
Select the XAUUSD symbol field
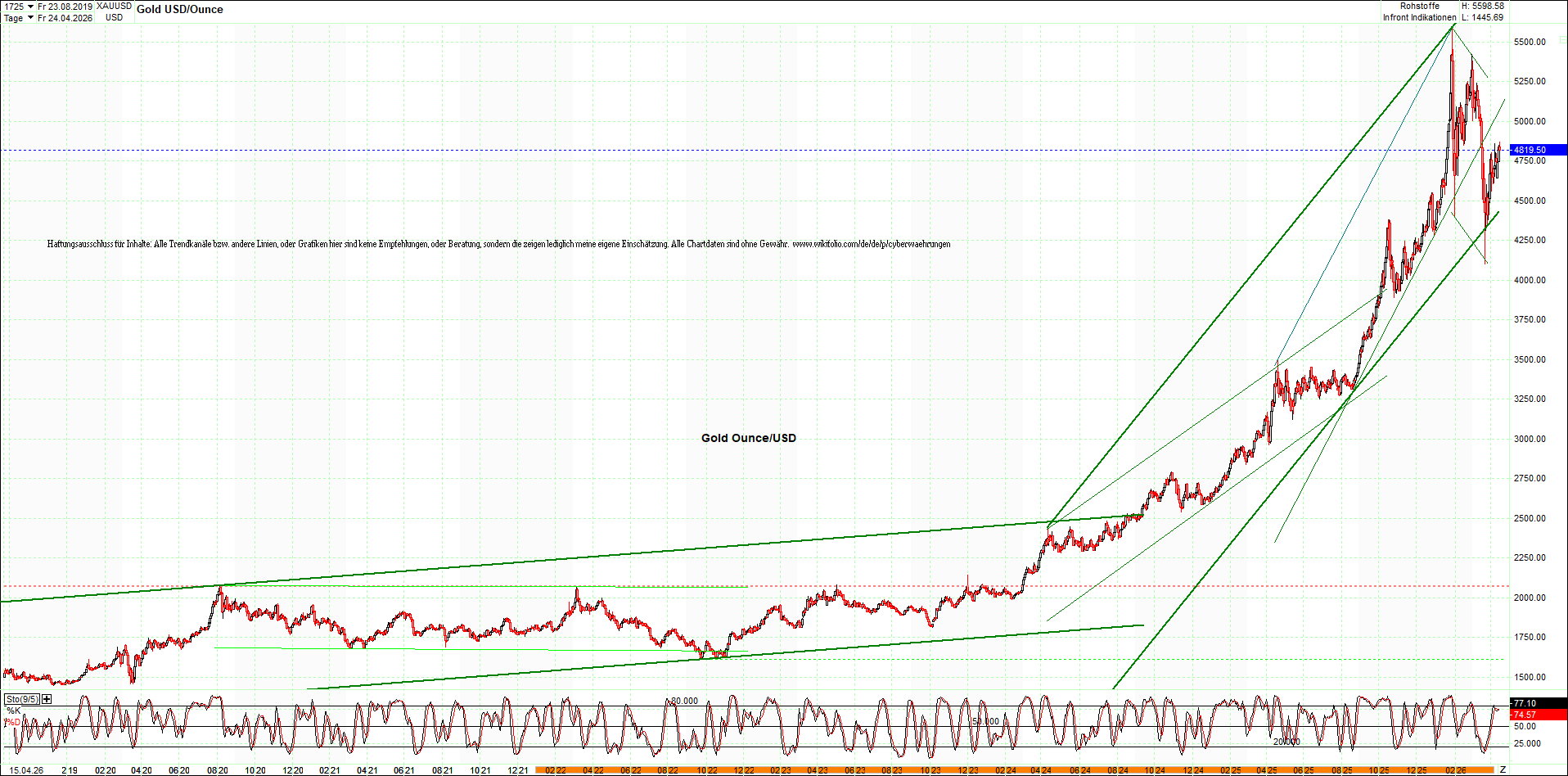point(114,7)
